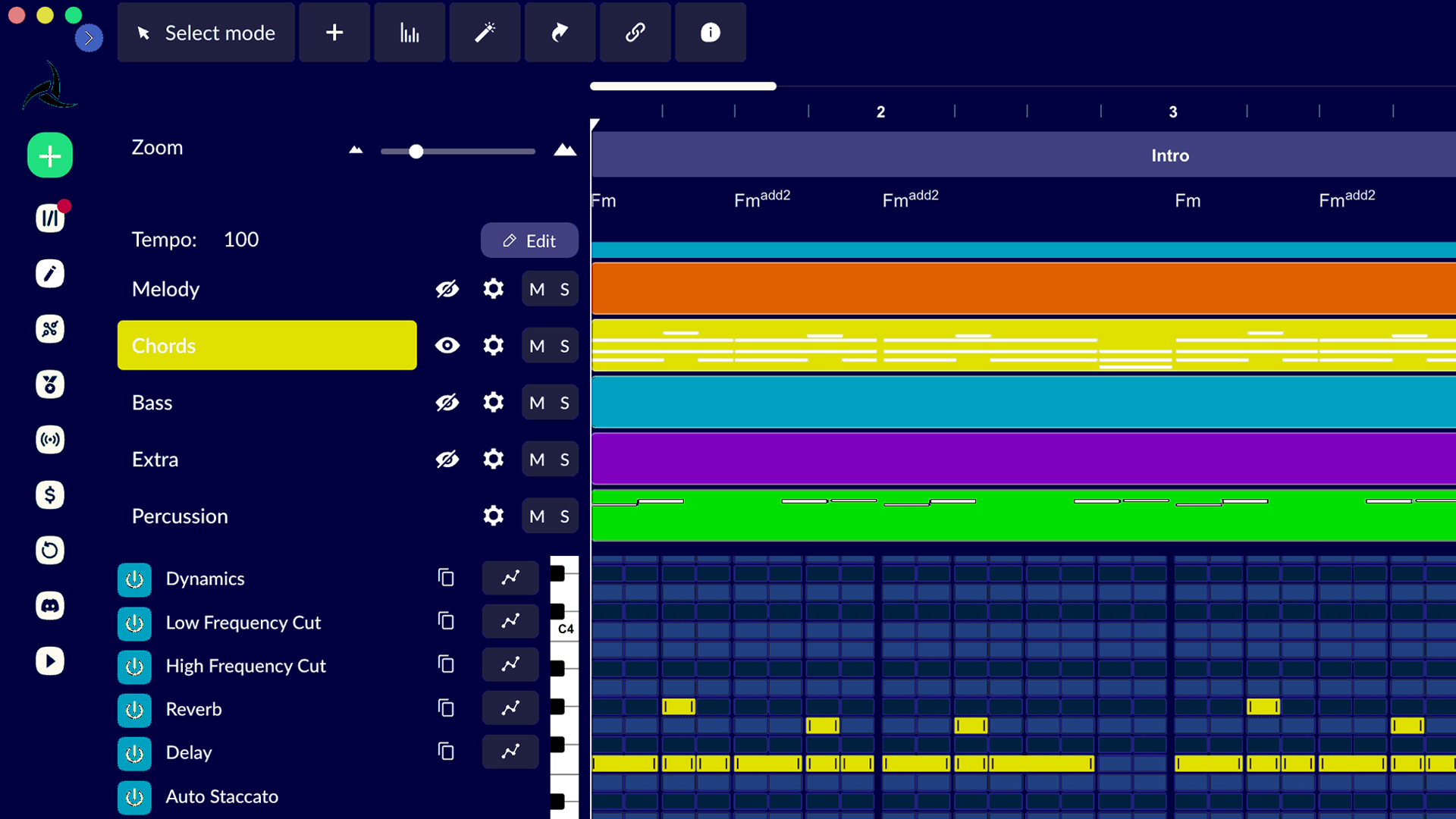
Task: Click the C4 piano key
Action: click(565, 629)
